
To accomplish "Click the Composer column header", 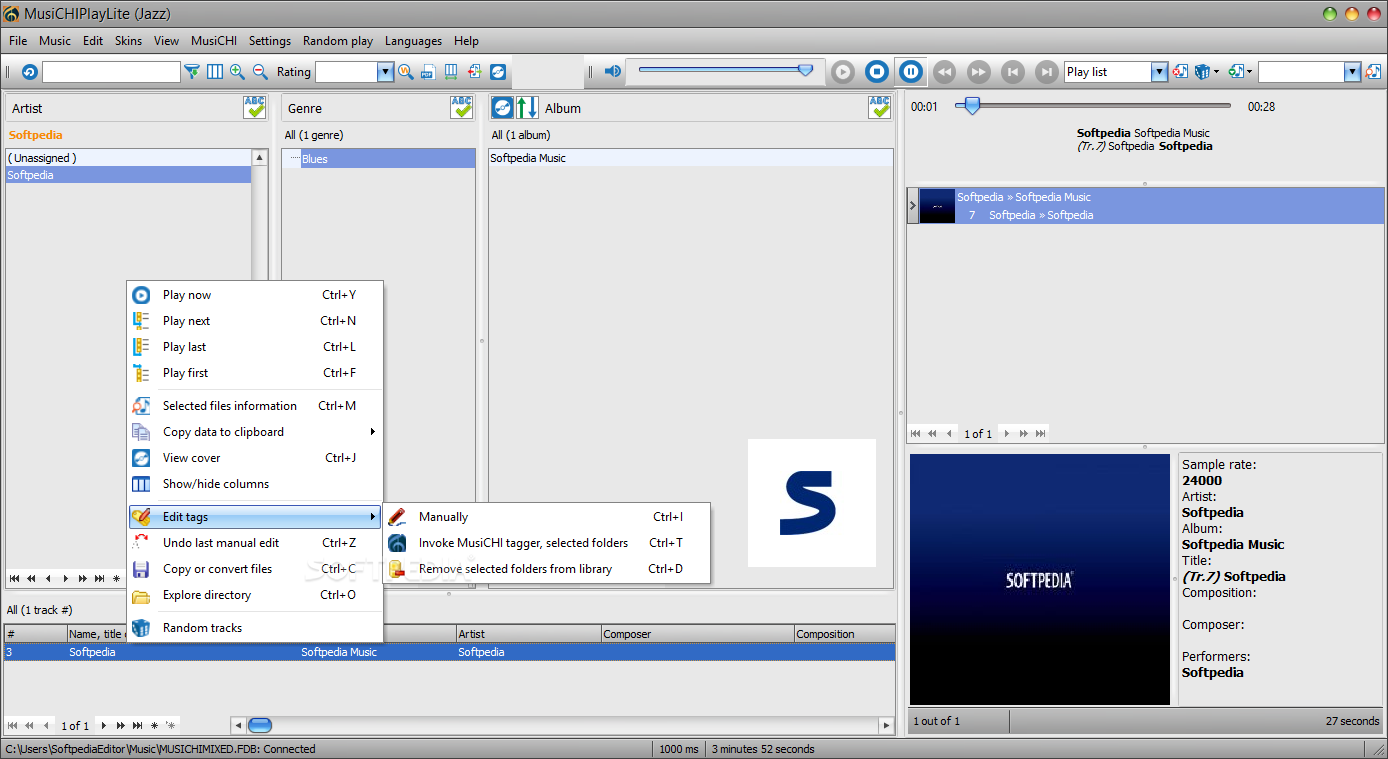I will (697, 634).
